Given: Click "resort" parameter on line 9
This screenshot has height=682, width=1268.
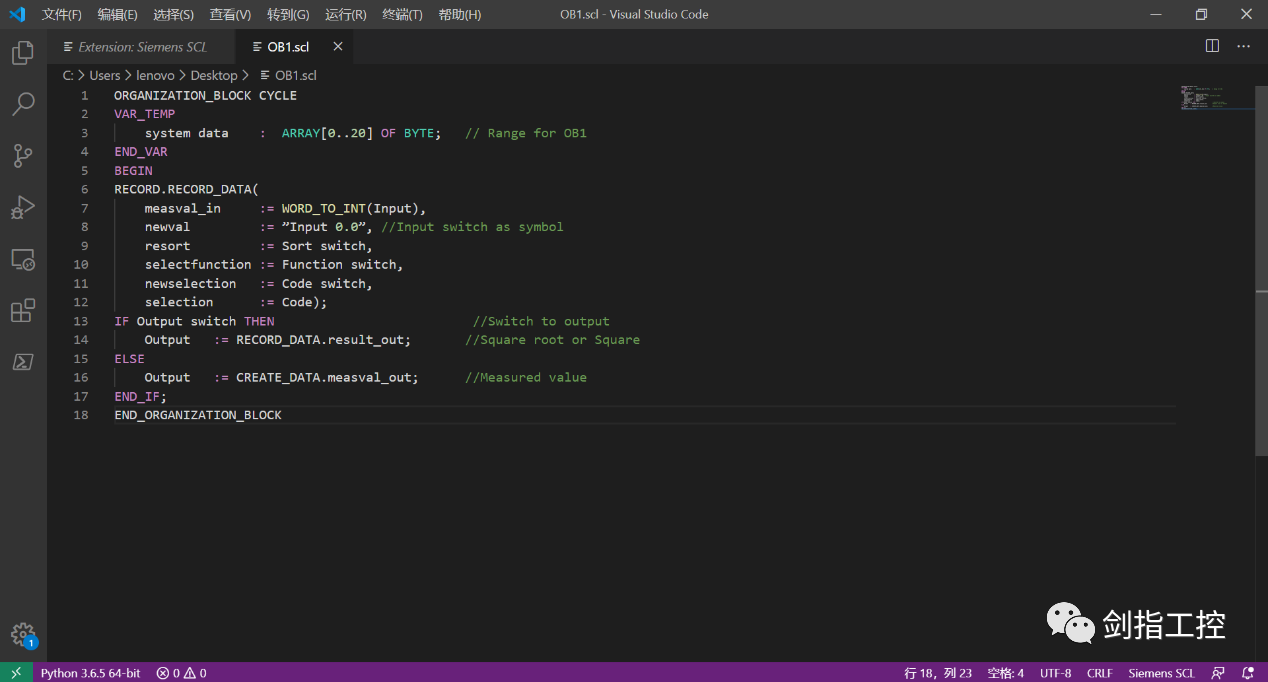Looking at the screenshot, I should click(167, 246).
